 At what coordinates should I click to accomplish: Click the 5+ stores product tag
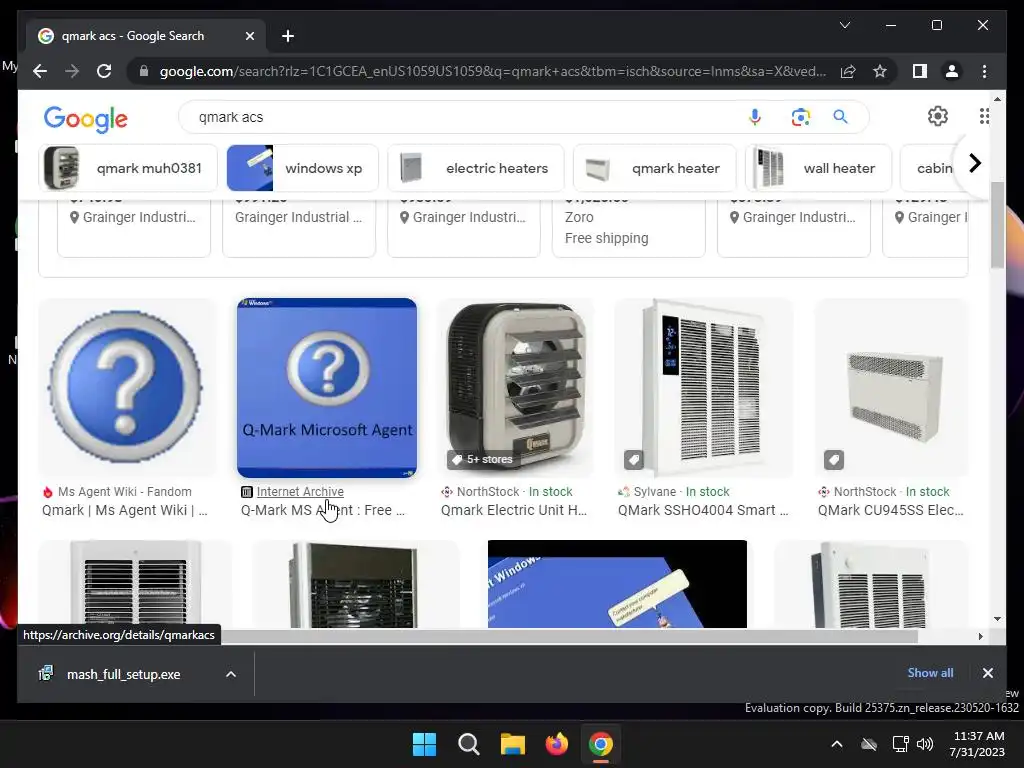pos(481,459)
